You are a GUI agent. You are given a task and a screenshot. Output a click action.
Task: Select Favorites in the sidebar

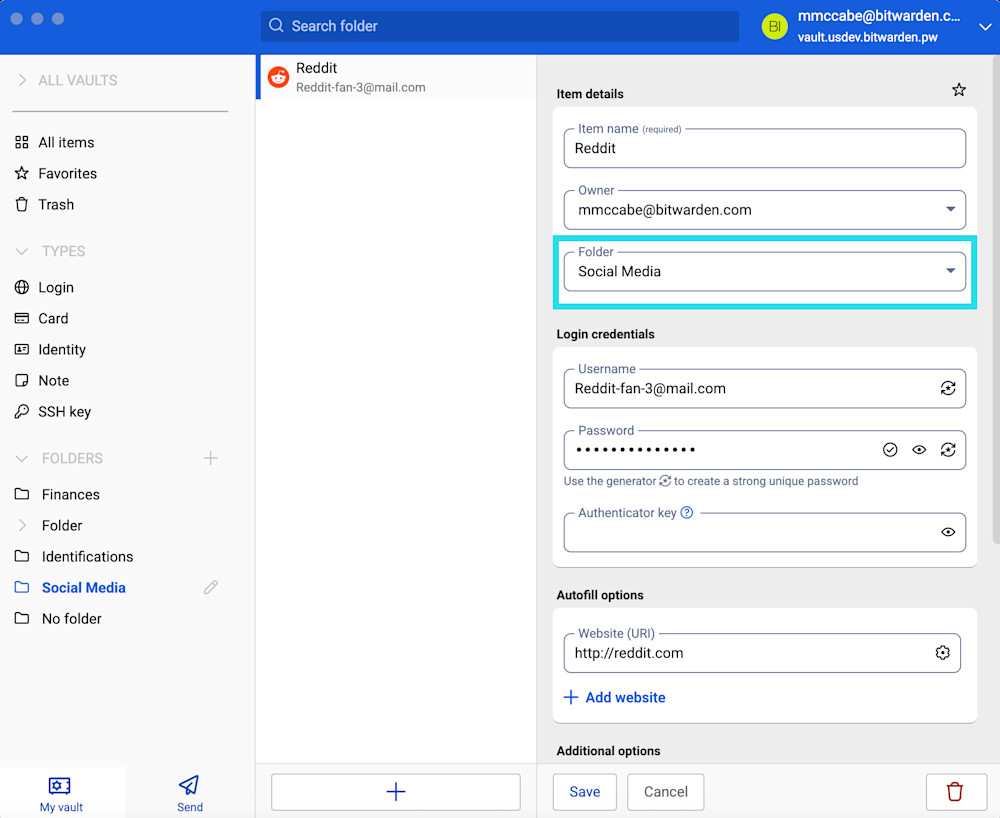pos(67,173)
